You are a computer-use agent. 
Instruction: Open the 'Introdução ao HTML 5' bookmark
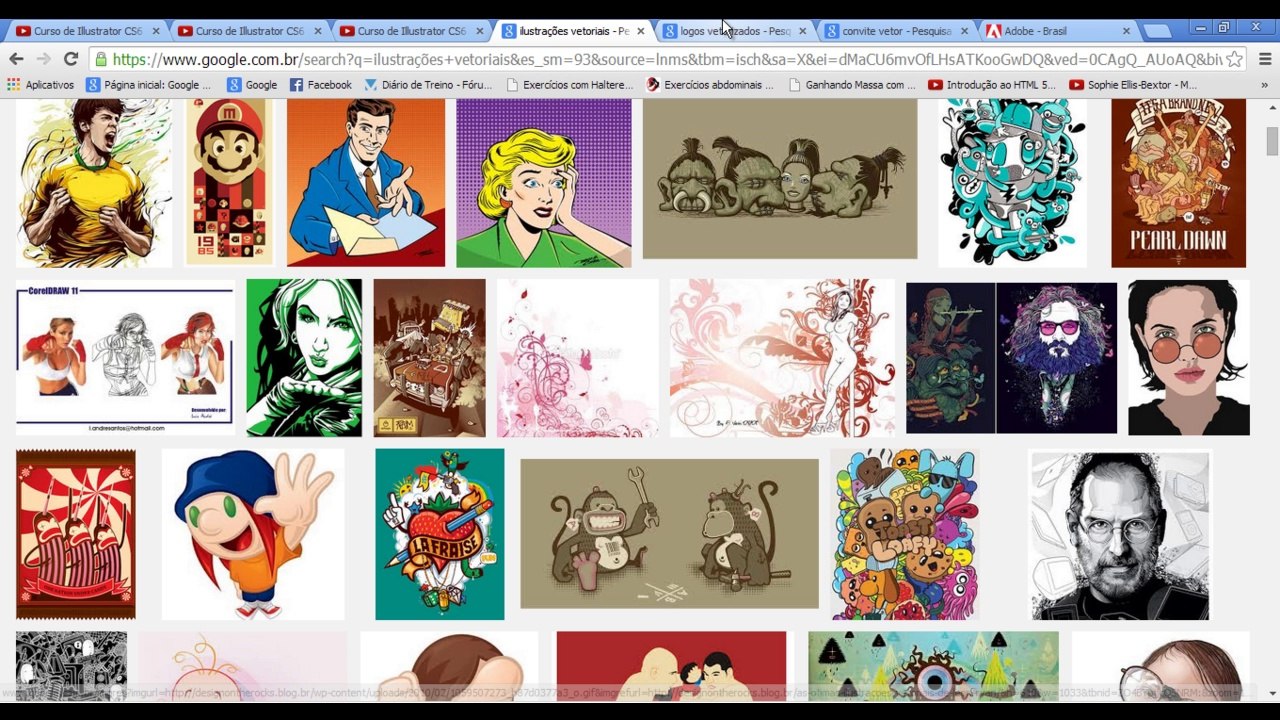click(992, 85)
